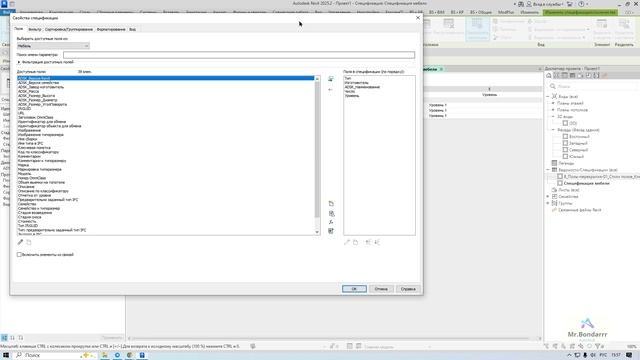The height and width of the screenshot is (360, 640).
Task: Select 'Комментарии' in available fields
Action: coord(29,156)
